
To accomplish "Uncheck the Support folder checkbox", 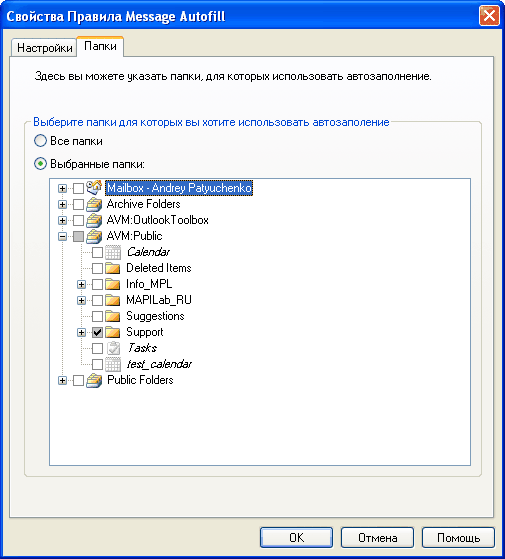I will click(97, 332).
